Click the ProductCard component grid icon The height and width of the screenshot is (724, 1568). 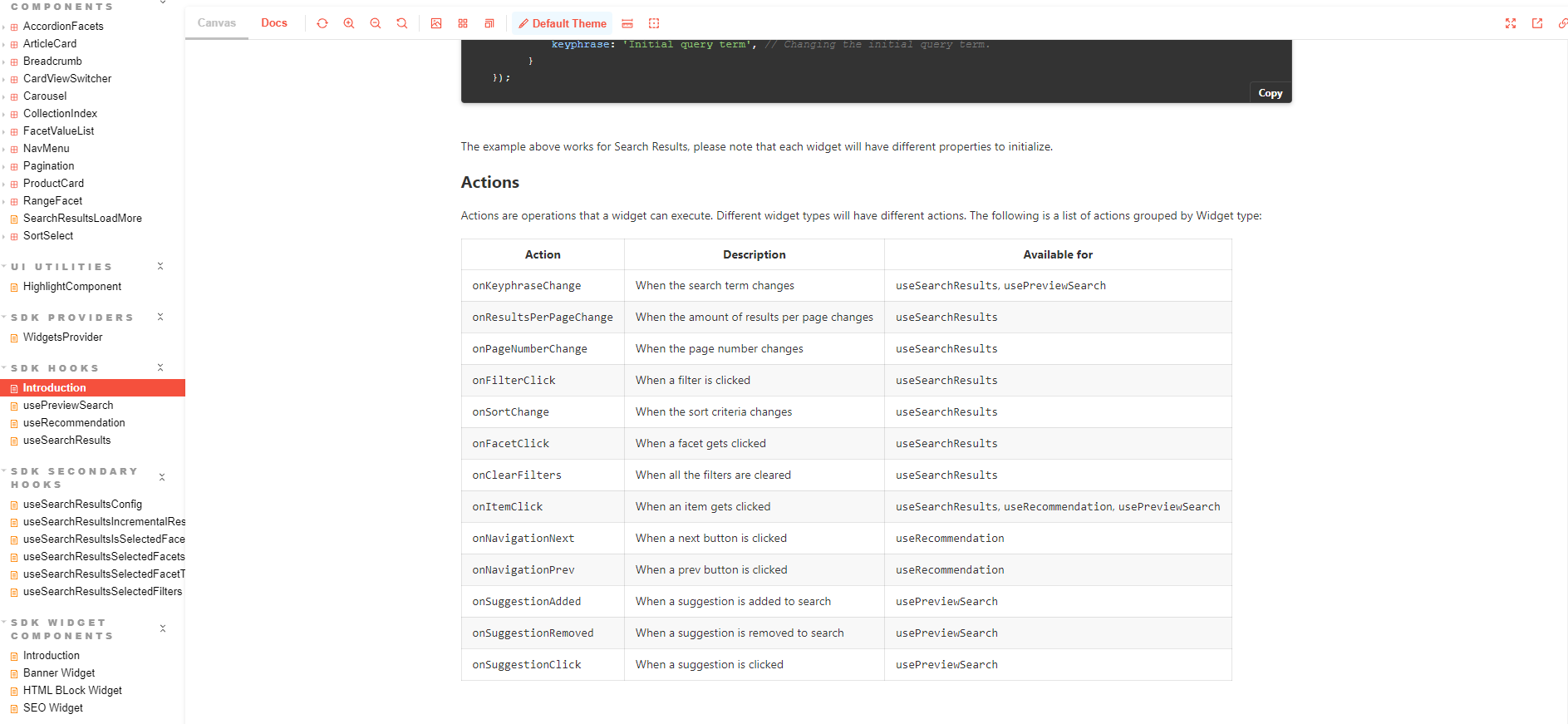[14, 184]
